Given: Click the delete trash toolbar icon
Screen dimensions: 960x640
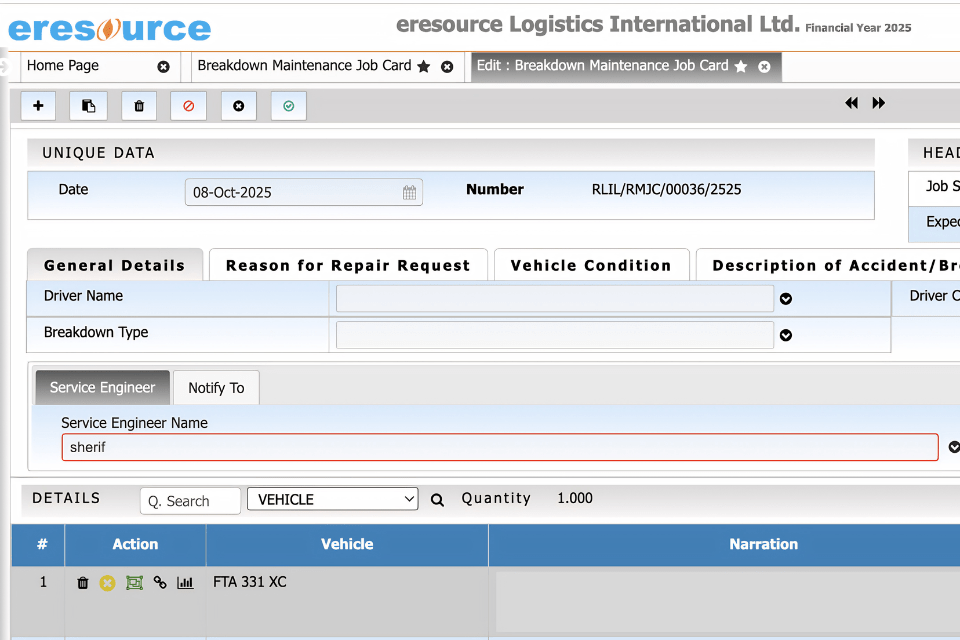Looking at the screenshot, I should [139, 106].
